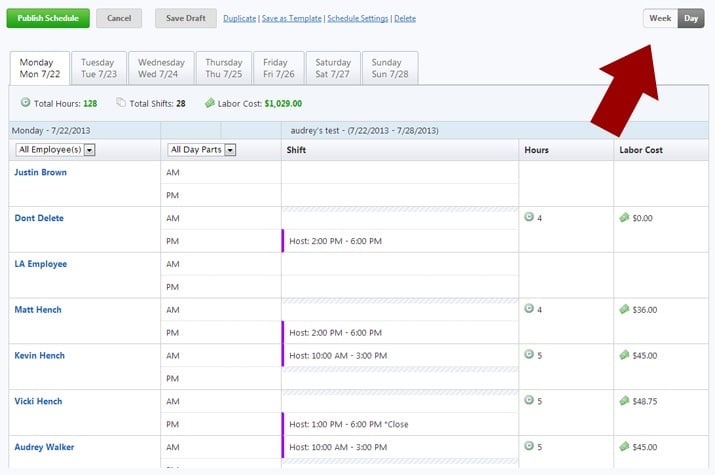715x475 pixels.
Task: Click the money icon next to $36.00
Action: (624, 309)
